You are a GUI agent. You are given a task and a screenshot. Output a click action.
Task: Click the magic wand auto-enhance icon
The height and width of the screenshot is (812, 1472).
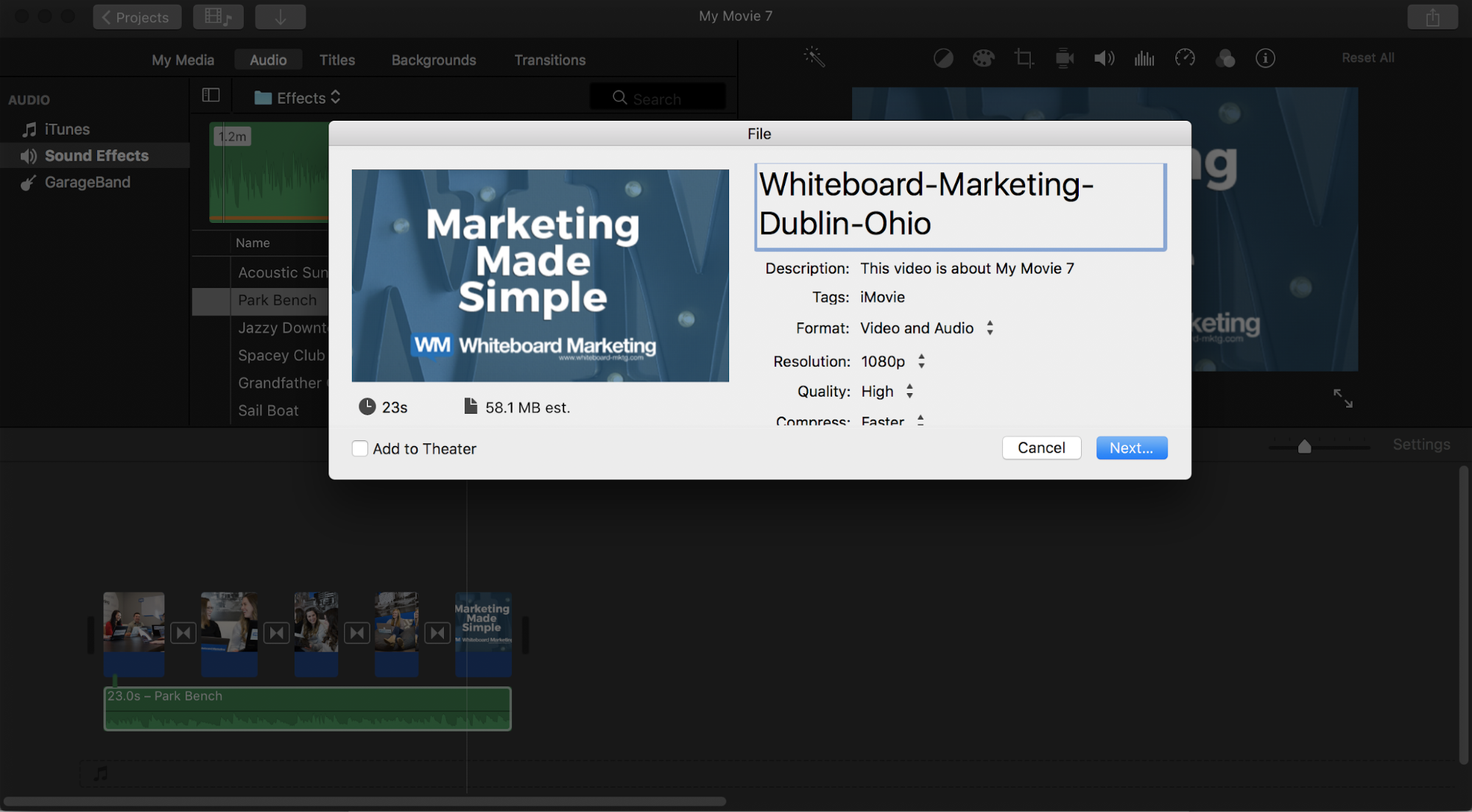[x=814, y=57]
